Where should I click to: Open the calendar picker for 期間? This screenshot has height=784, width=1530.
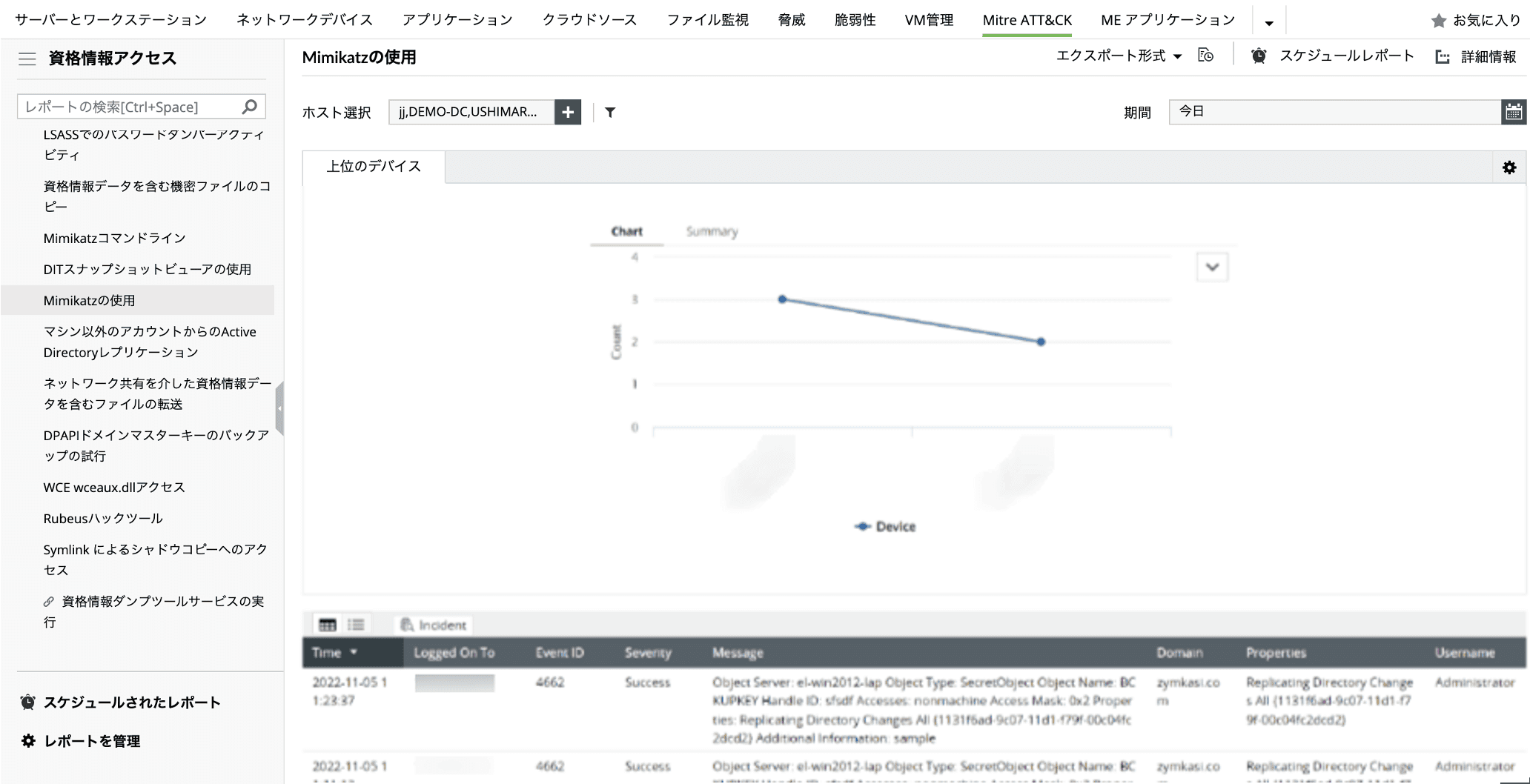pyautogui.click(x=1514, y=112)
